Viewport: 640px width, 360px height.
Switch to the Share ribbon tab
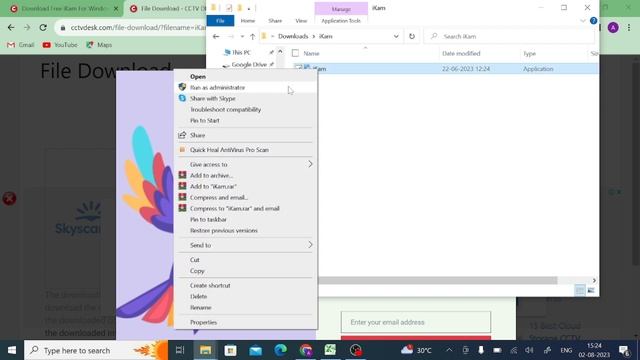click(x=275, y=21)
